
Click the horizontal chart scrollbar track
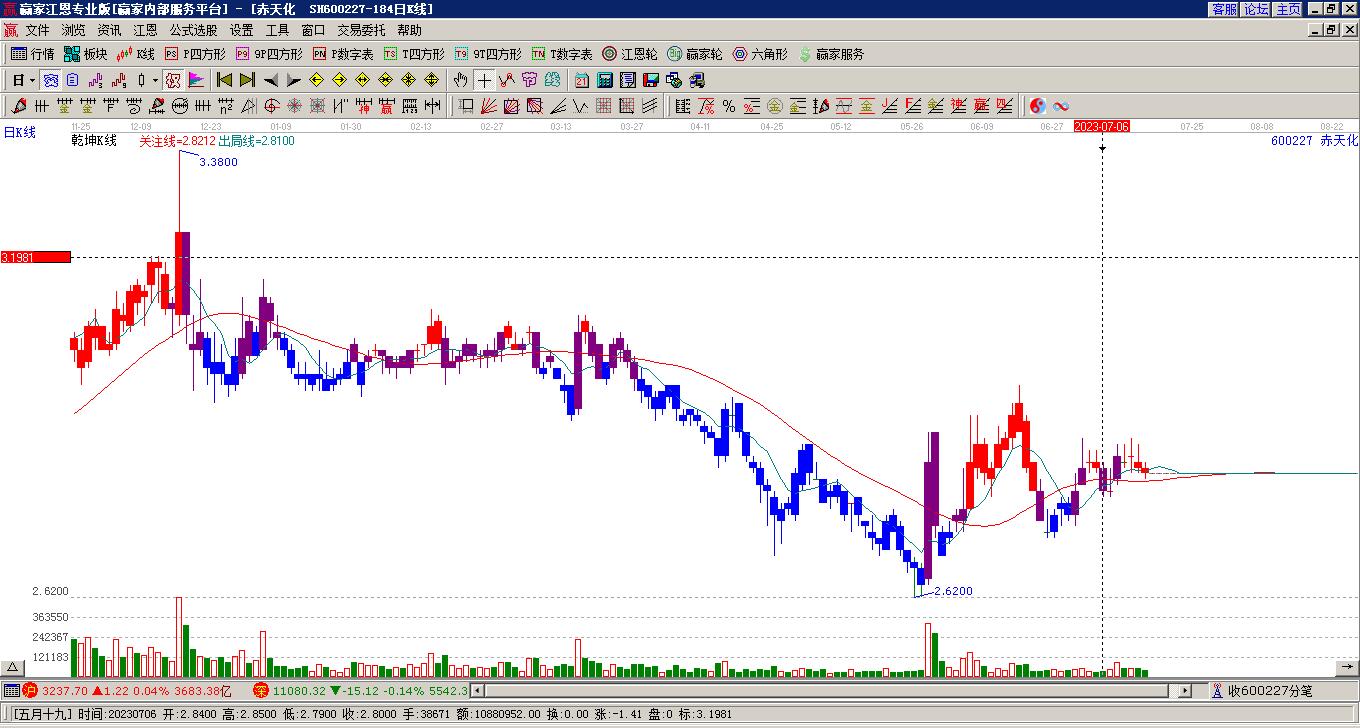click(829, 691)
